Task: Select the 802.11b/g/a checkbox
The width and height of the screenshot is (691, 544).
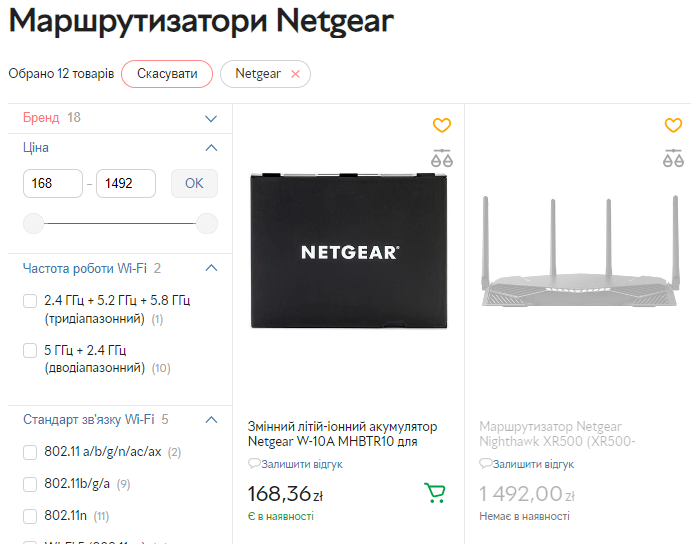Action: 30,485
